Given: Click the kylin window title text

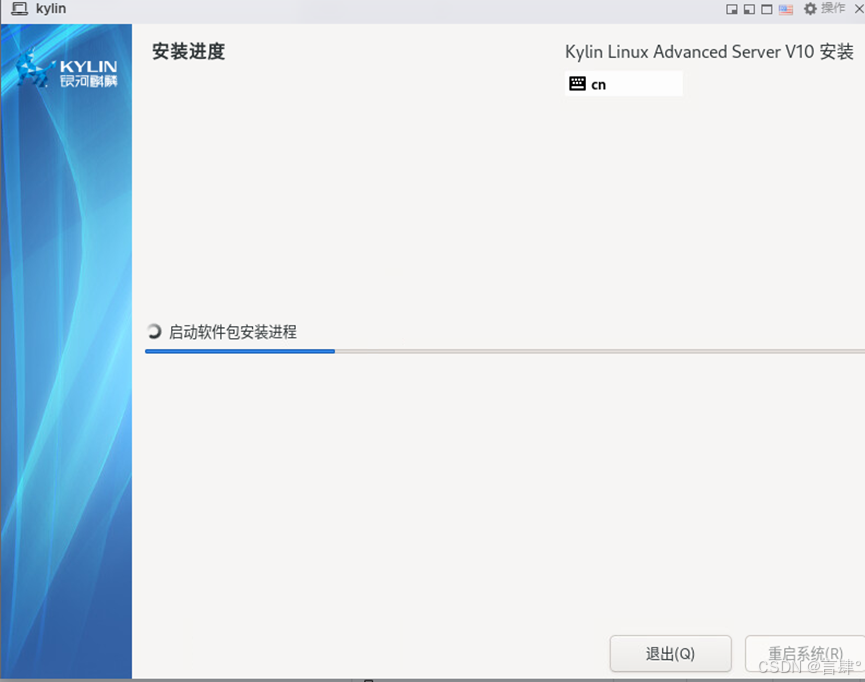Looking at the screenshot, I should (x=50, y=9).
